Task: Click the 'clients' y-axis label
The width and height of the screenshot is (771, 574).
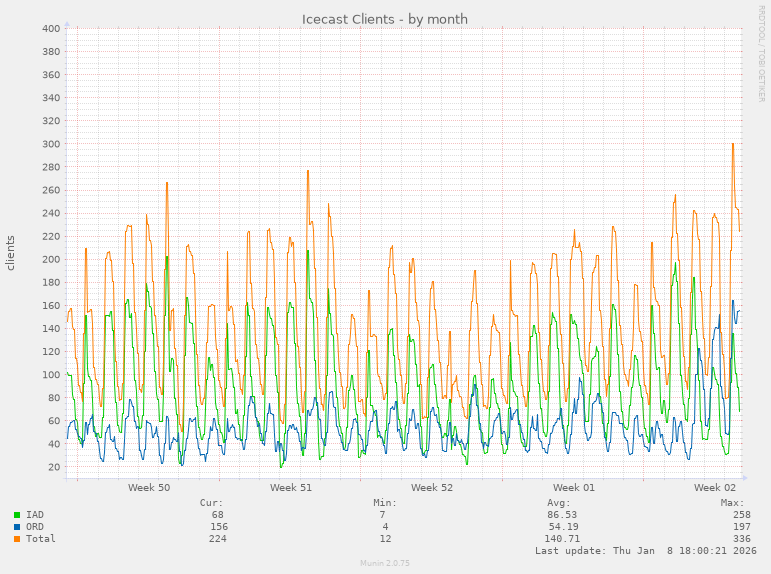Action: [x=11, y=253]
